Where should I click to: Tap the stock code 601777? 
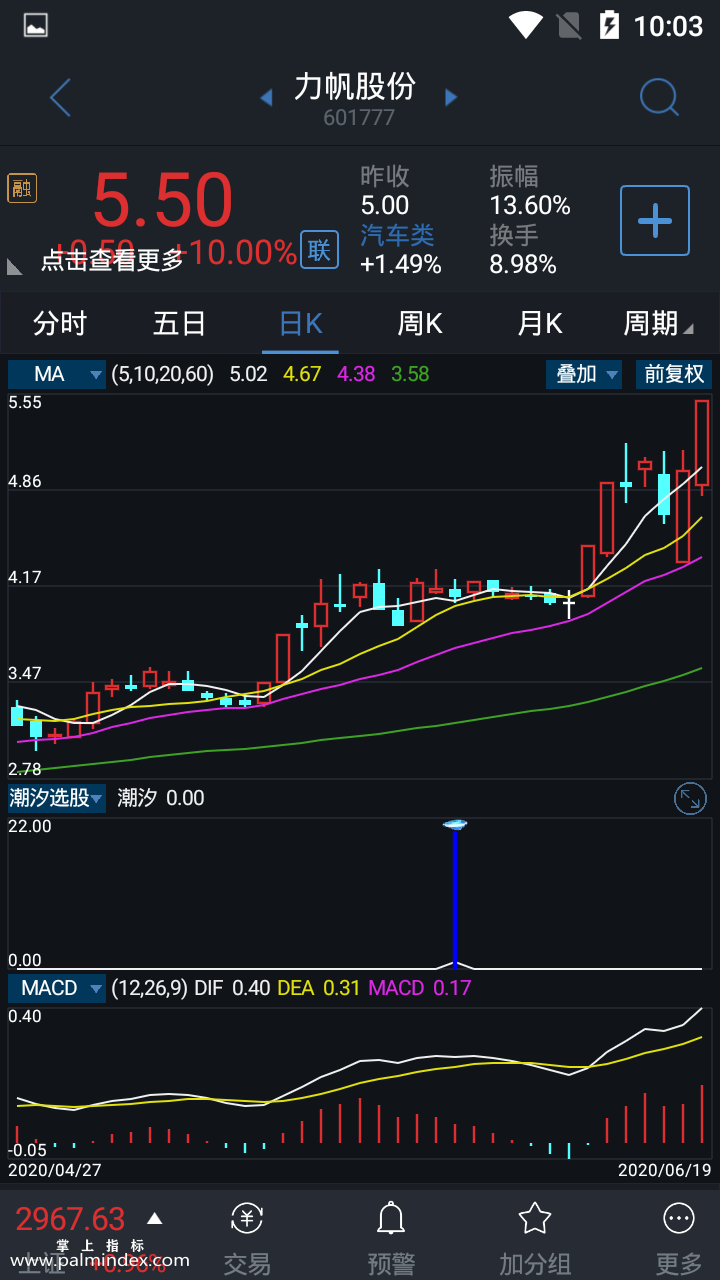[359, 118]
